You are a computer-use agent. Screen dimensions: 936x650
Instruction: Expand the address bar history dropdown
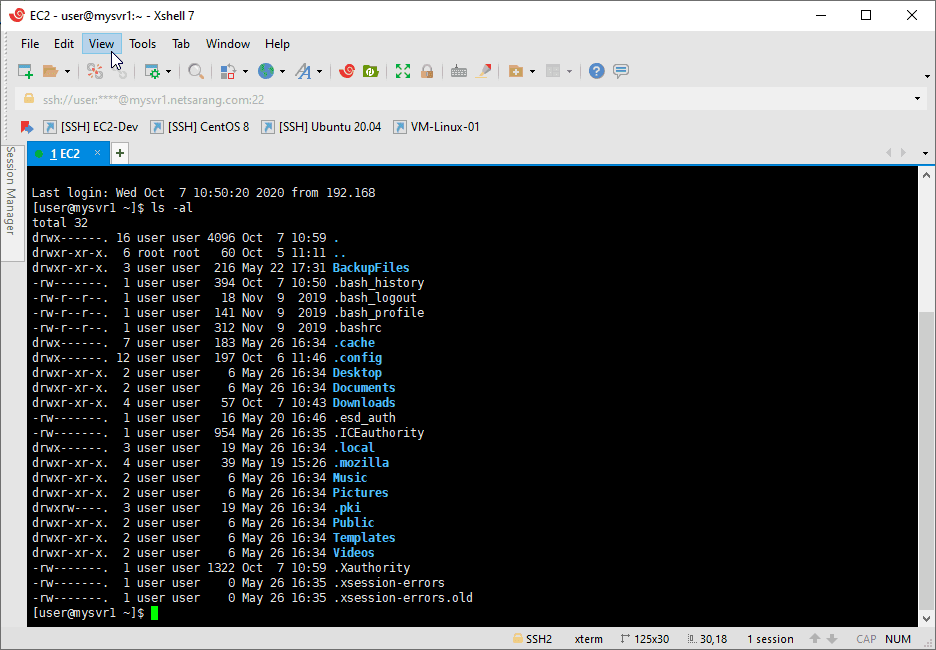(x=918, y=99)
